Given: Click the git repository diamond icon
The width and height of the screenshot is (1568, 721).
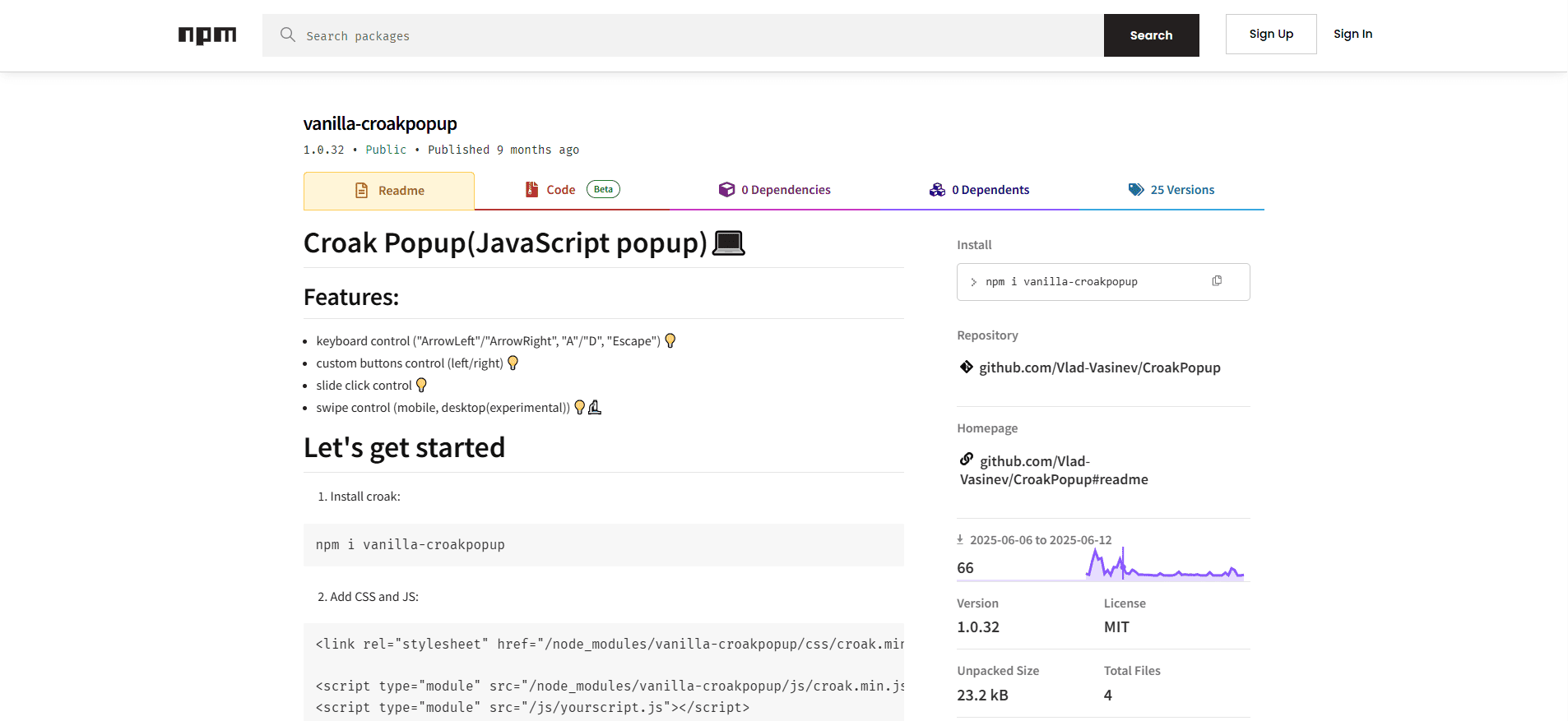Looking at the screenshot, I should (966, 367).
